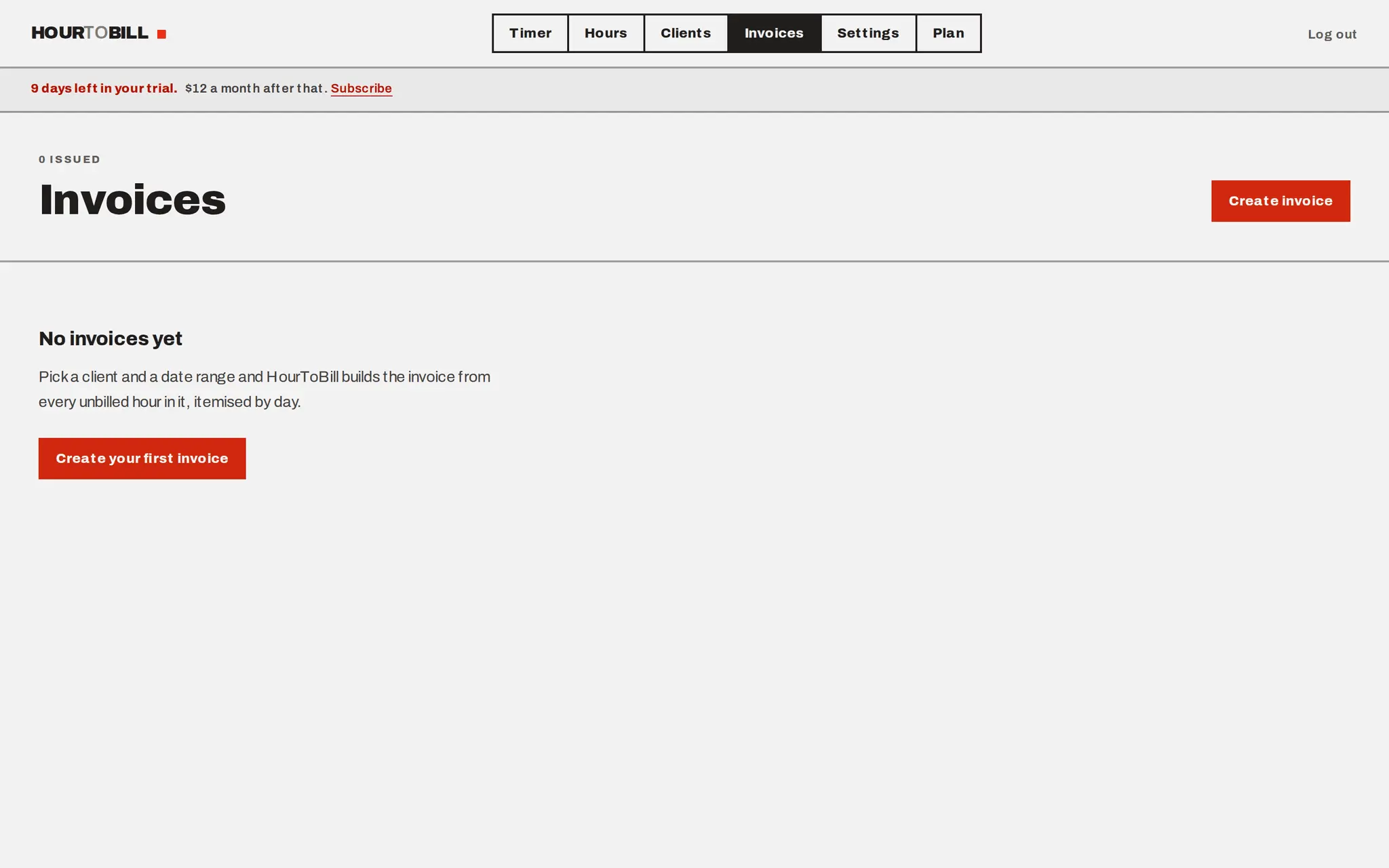The image size is (1389, 868).
Task: Follow the Subscribe link in trial banner
Action: pyautogui.click(x=361, y=89)
